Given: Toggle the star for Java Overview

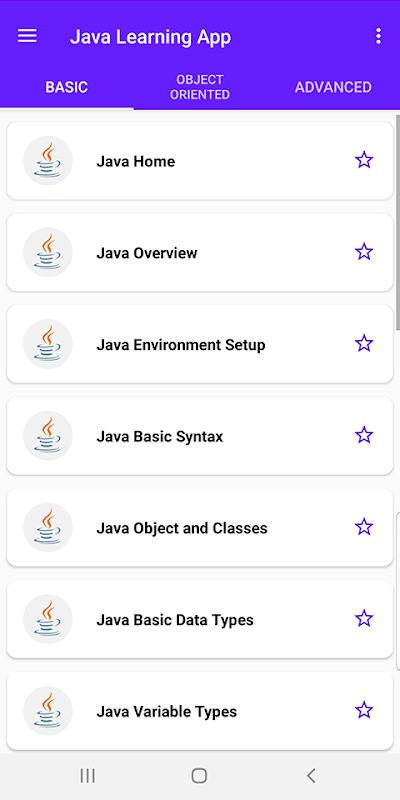Looking at the screenshot, I should click(x=364, y=252).
